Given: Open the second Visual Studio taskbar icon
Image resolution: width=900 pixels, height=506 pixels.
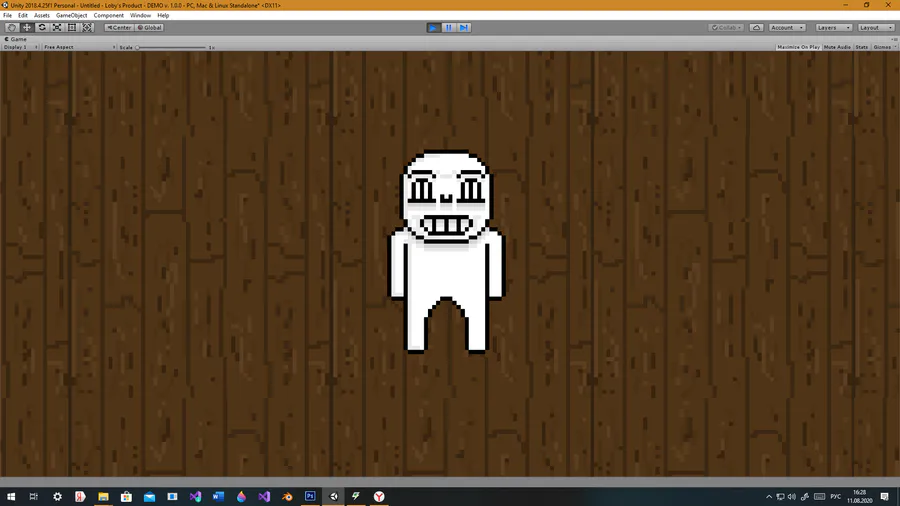Looking at the screenshot, I should [x=263, y=496].
